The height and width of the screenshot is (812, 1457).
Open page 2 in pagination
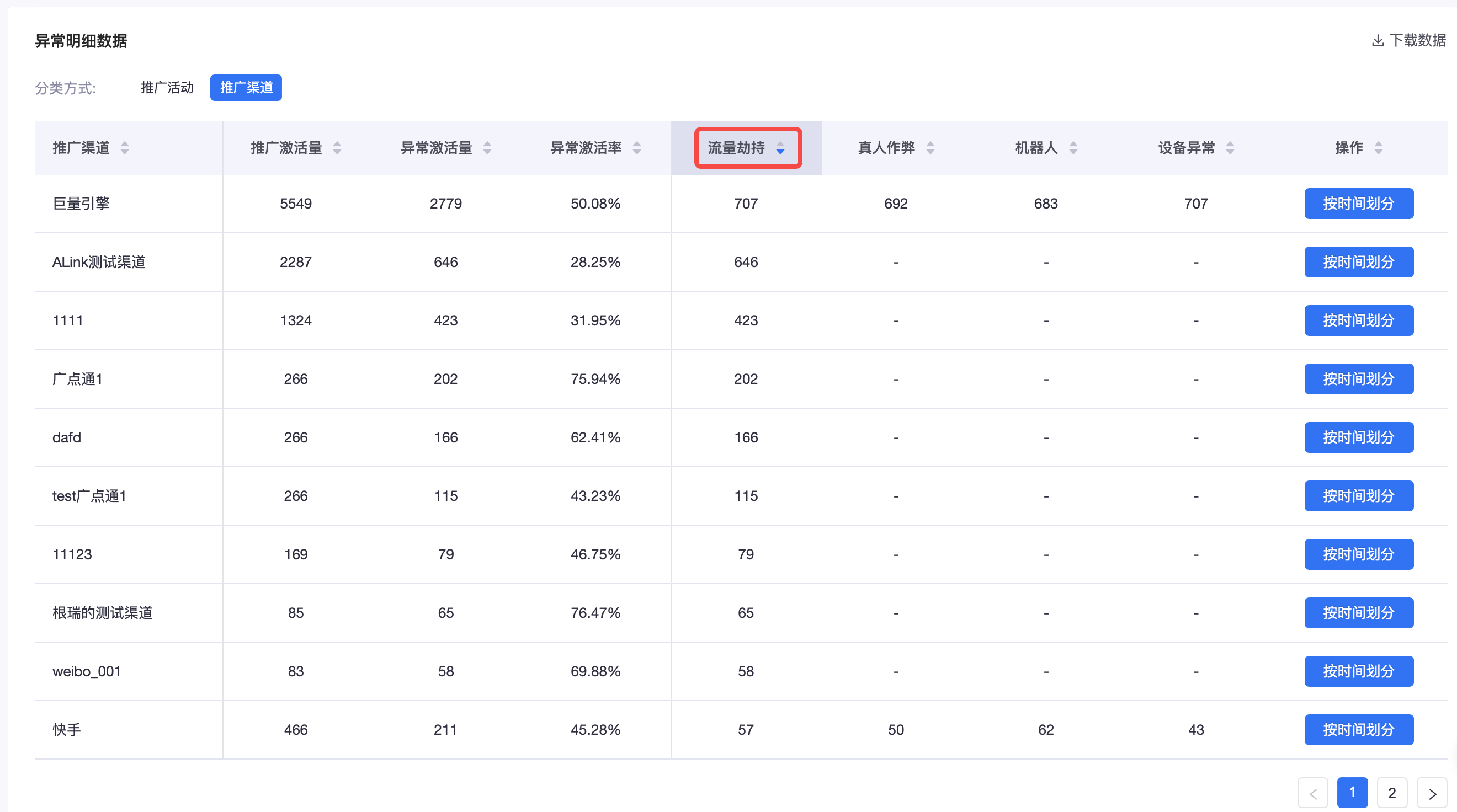(1392, 793)
